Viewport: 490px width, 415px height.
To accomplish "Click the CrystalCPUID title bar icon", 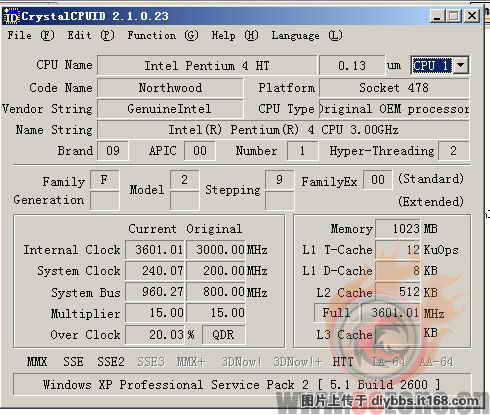I will point(11,16).
